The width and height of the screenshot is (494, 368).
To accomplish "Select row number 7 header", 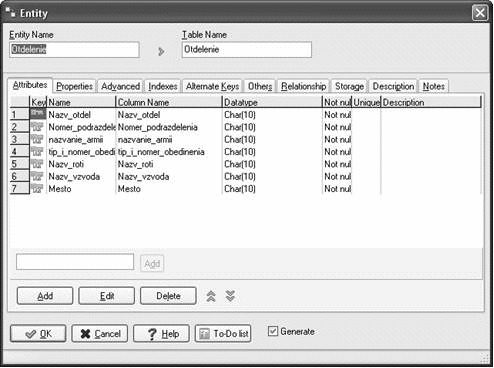I will click(20, 188).
